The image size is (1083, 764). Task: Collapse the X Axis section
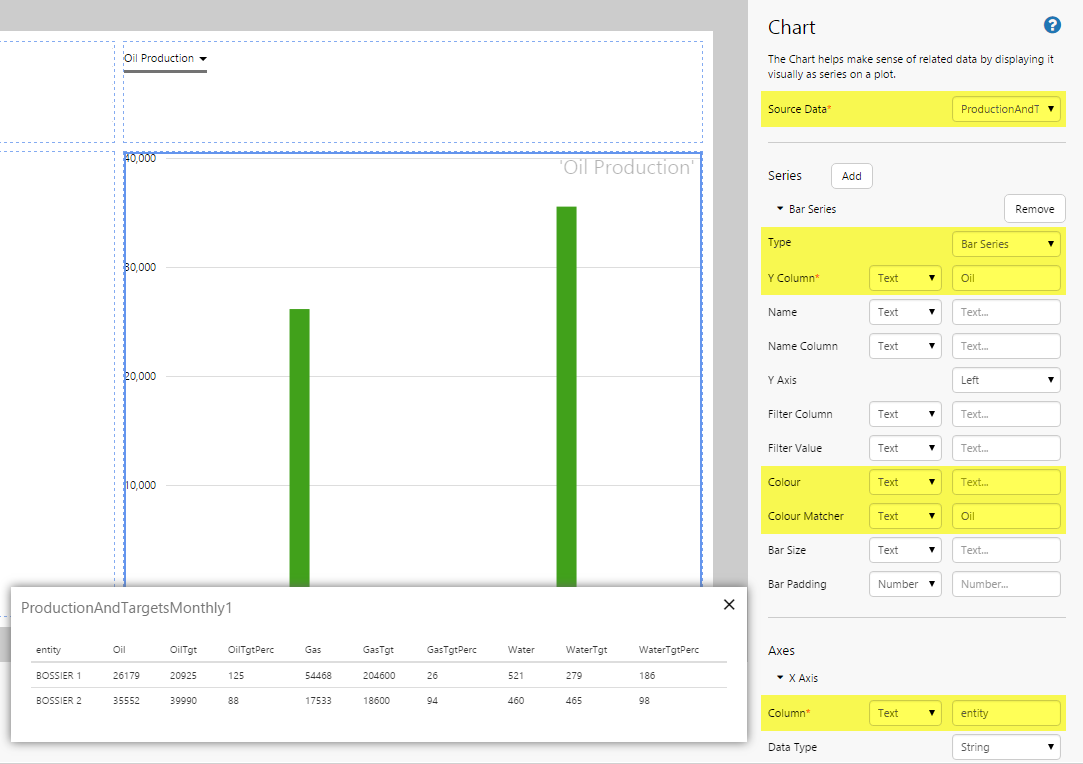780,678
